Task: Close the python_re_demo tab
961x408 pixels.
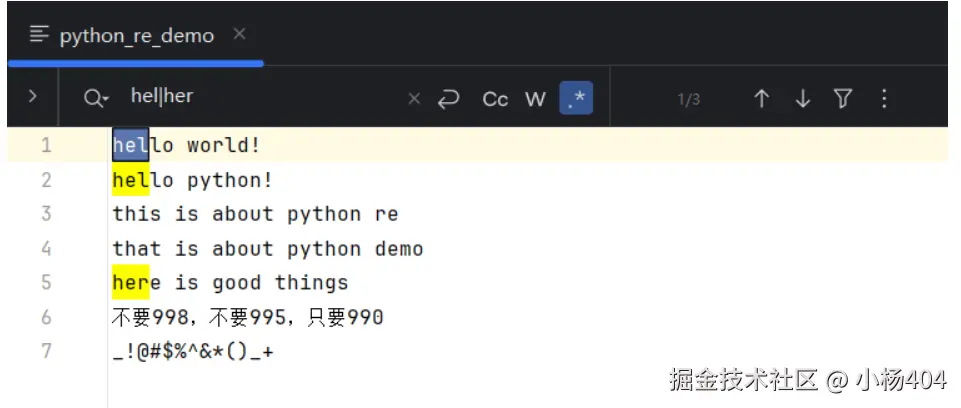Action: click(239, 34)
